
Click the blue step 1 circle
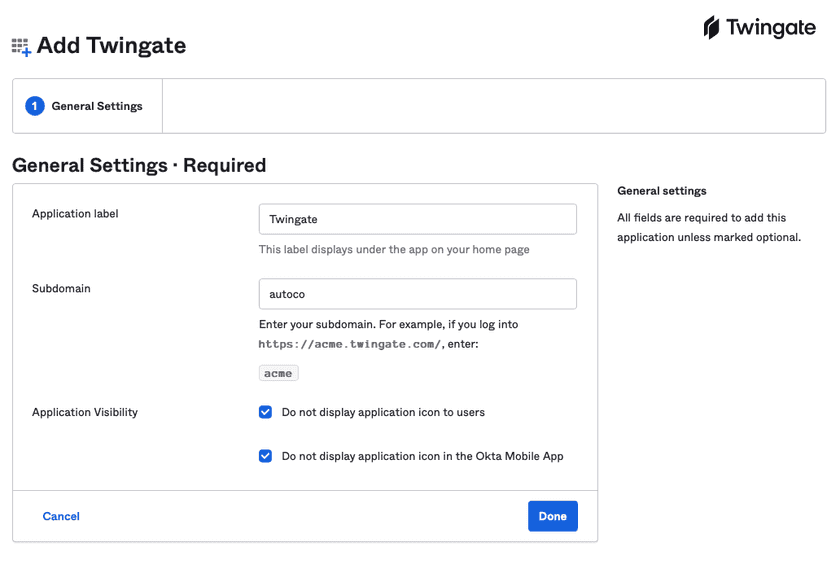(x=35, y=106)
